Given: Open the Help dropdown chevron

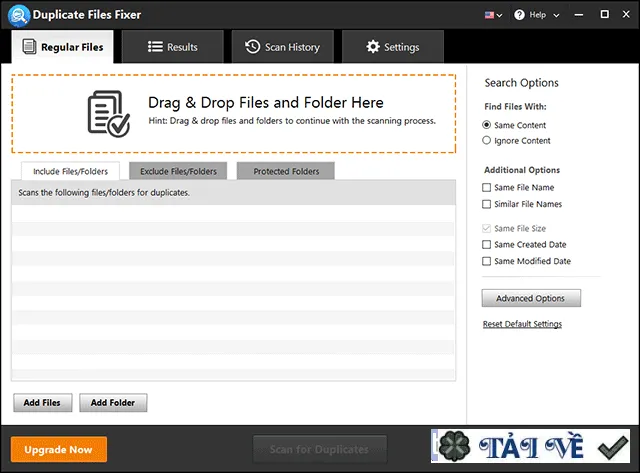Looking at the screenshot, I should (x=556, y=16).
